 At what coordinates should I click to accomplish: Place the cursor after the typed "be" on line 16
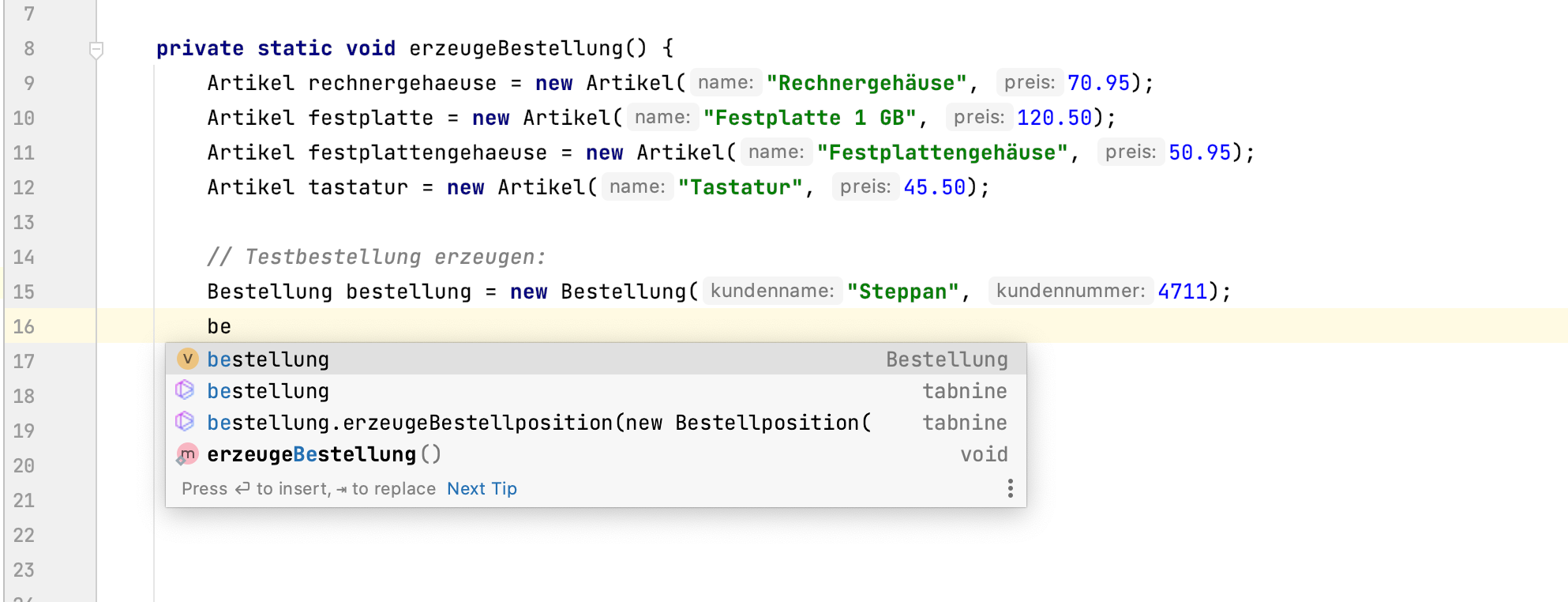tap(232, 326)
